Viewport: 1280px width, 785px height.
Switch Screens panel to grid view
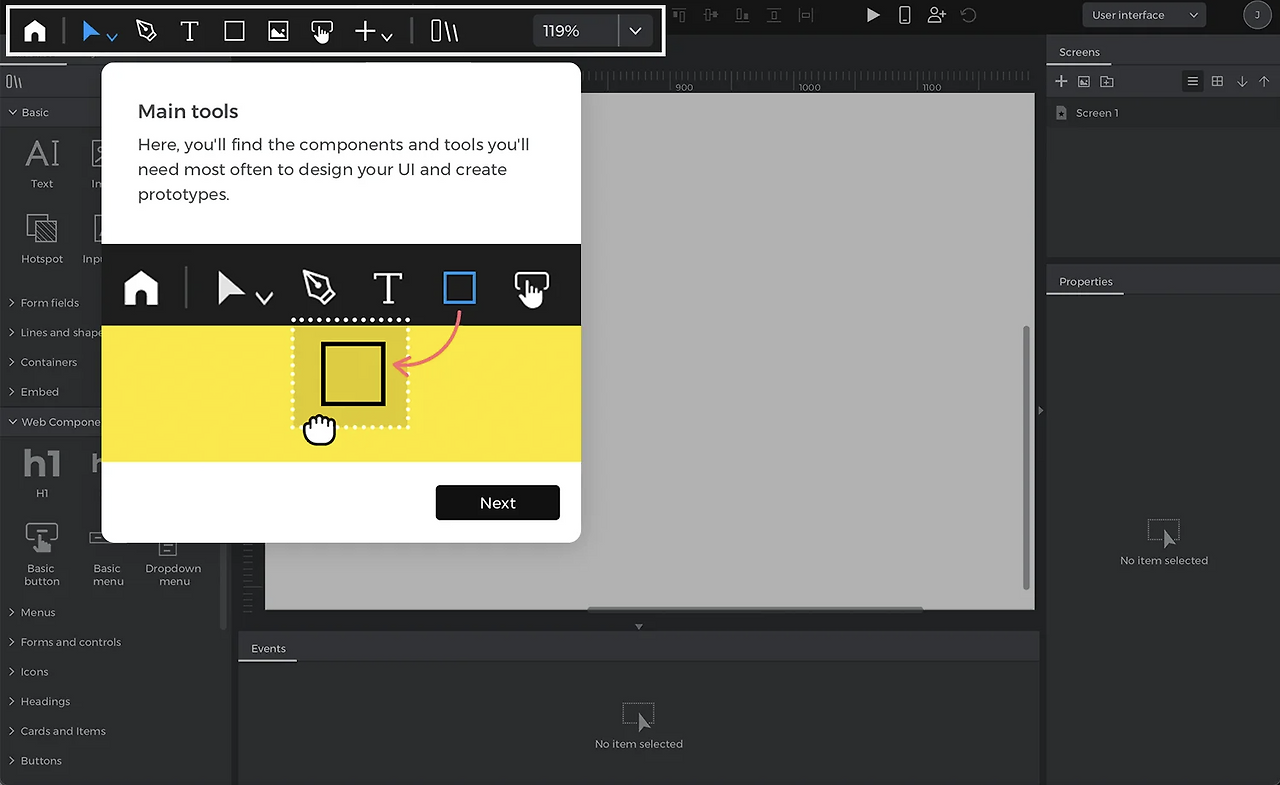click(1217, 82)
